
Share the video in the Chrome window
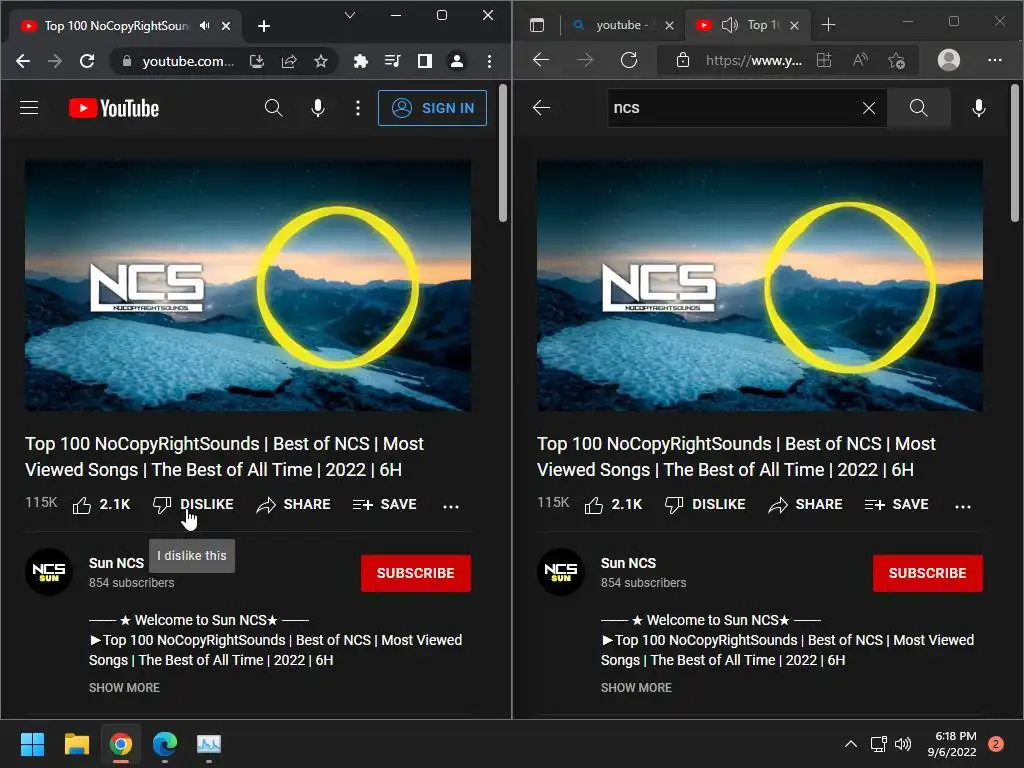tap(293, 504)
